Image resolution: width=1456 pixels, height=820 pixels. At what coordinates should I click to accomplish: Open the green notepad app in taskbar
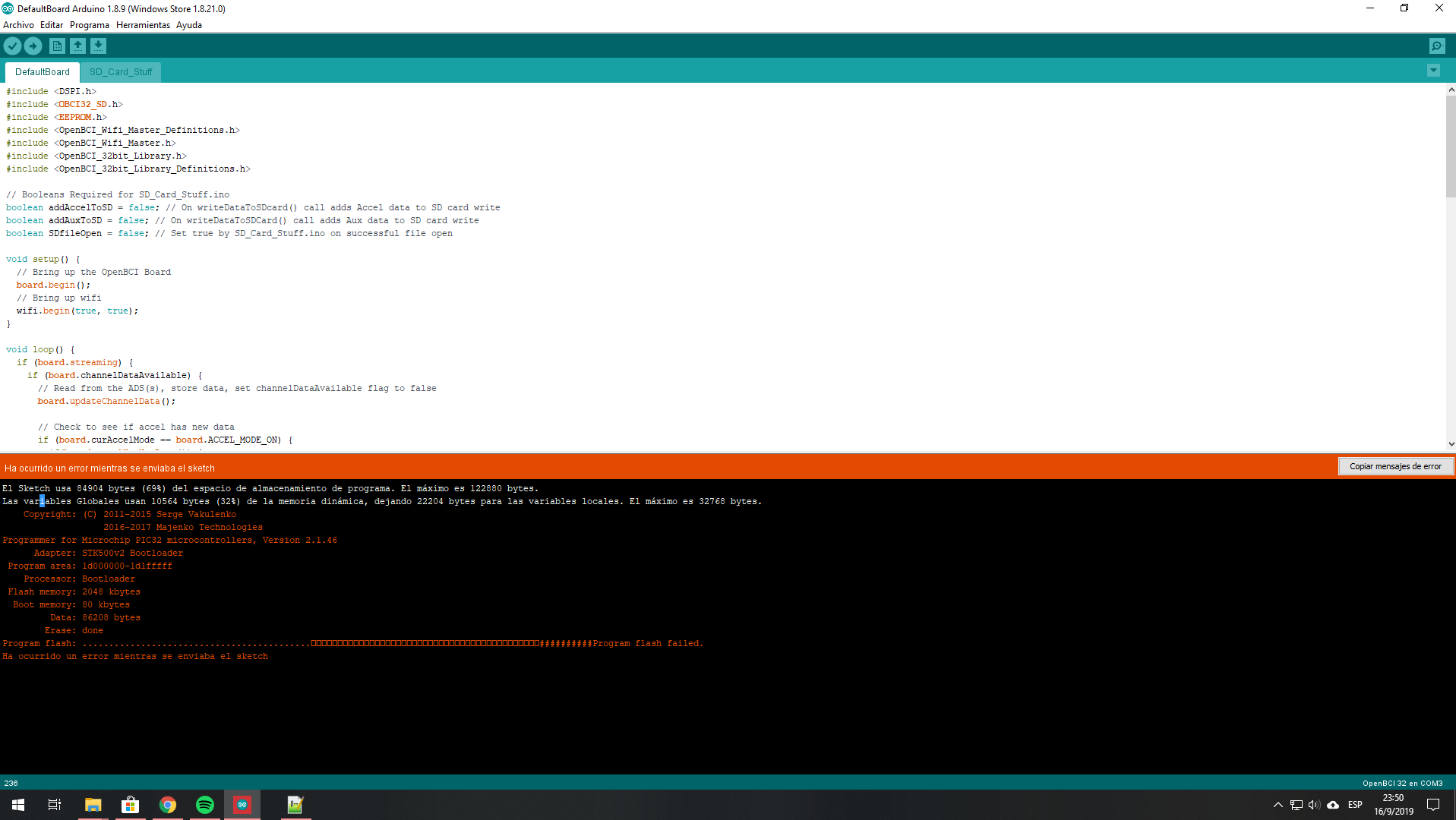(x=295, y=805)
